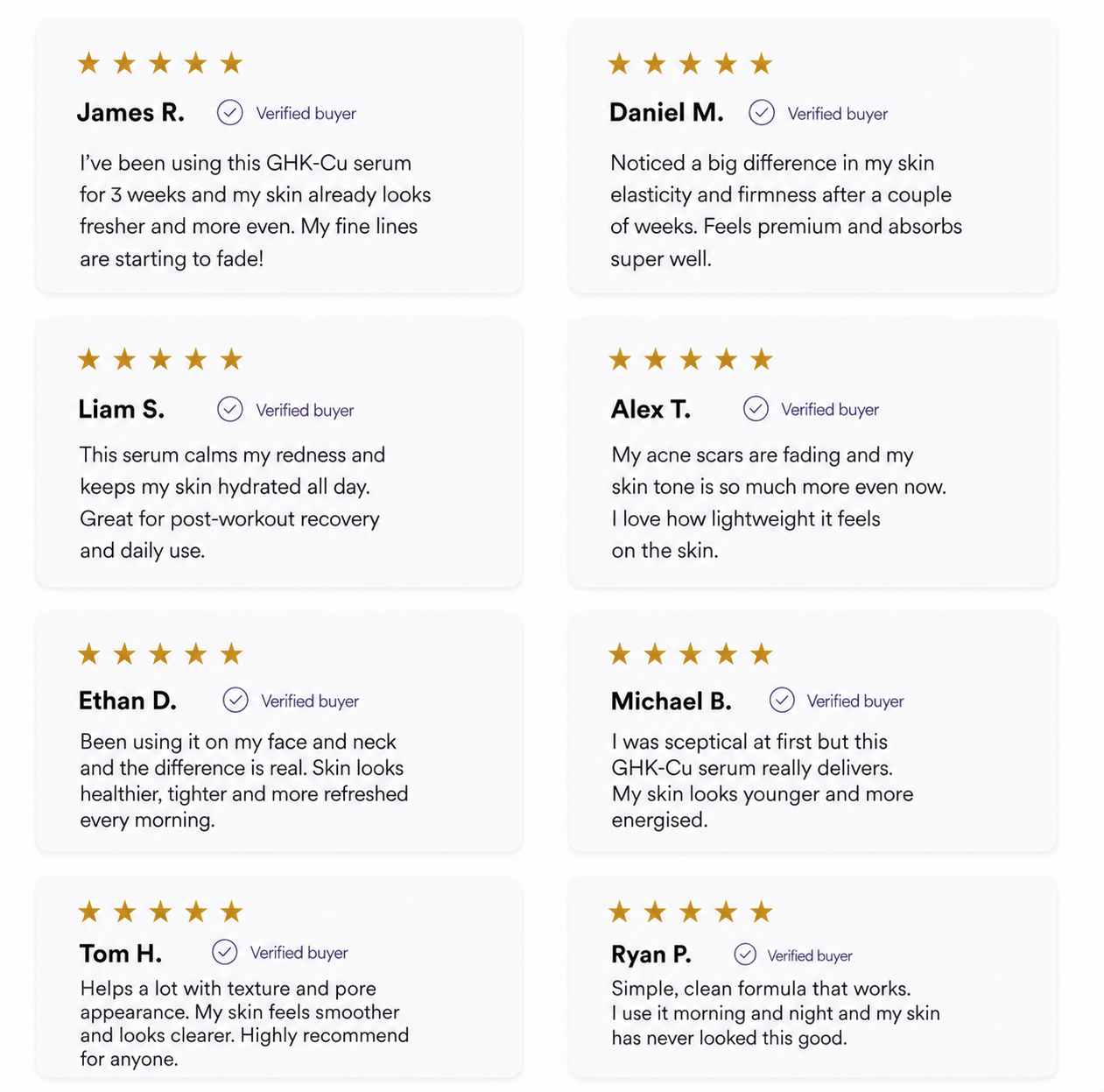Screen dimensions: 1104x1092
Task: Select the second star in Tom H.'s rating
Action: [124, 912]
